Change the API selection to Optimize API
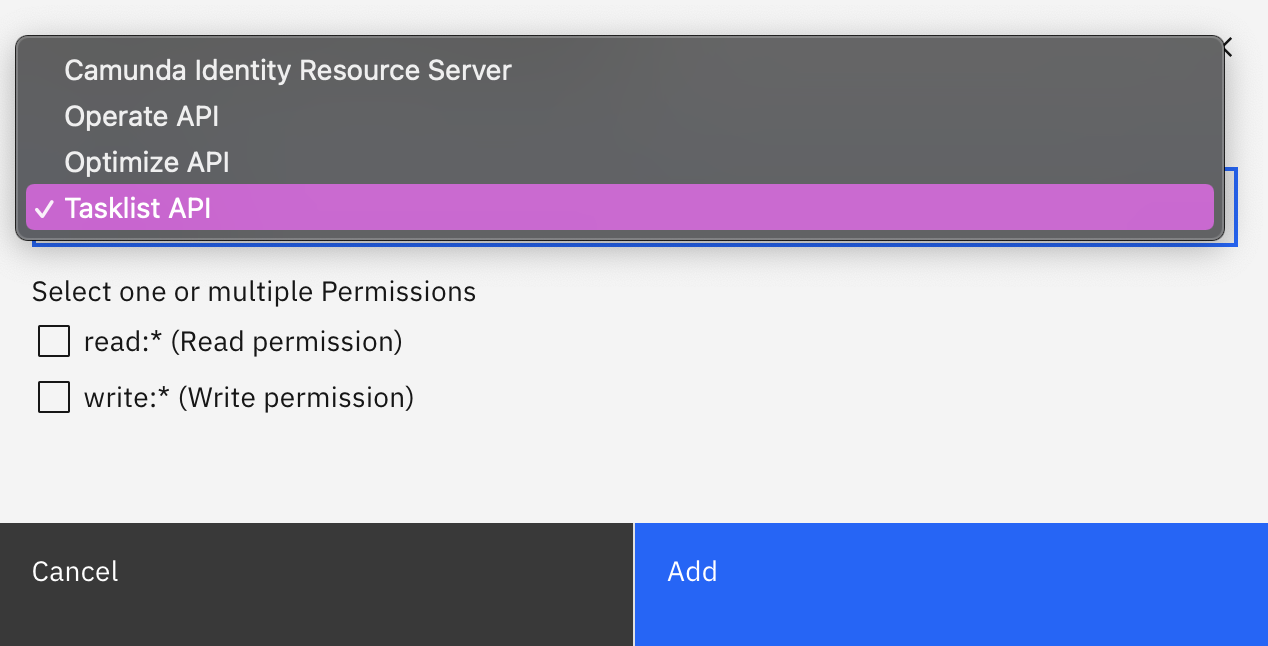Viewport: 1268px width, 646px height. click(x=147, y=162)
